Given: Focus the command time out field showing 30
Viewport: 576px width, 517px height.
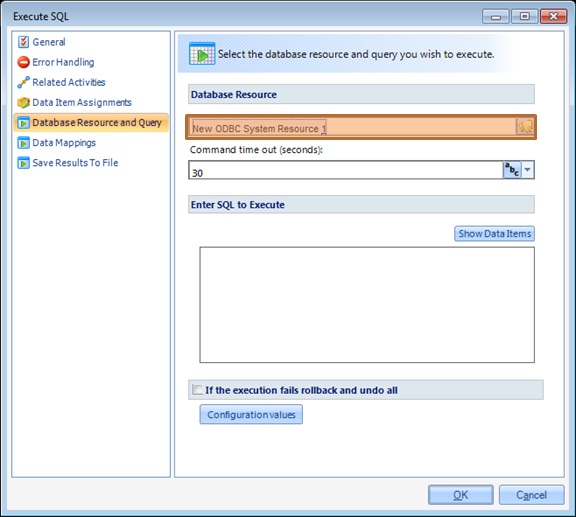Looking at the screenshot, I should click(x=345, y=170).
